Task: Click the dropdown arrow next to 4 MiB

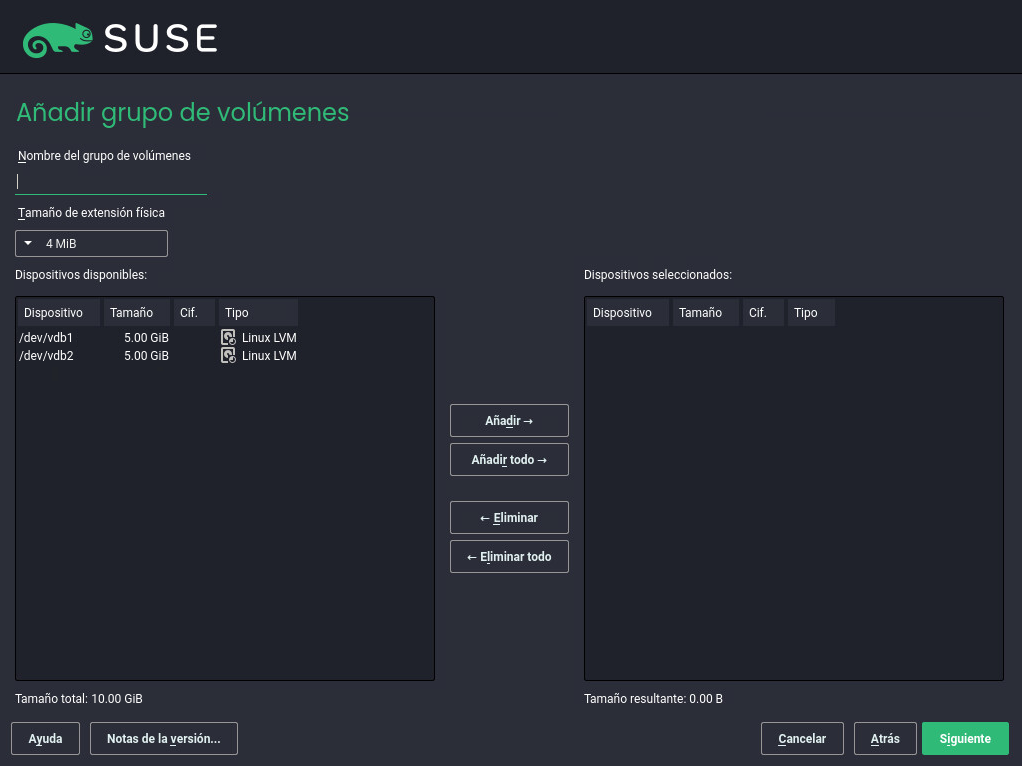Action: 28,244
